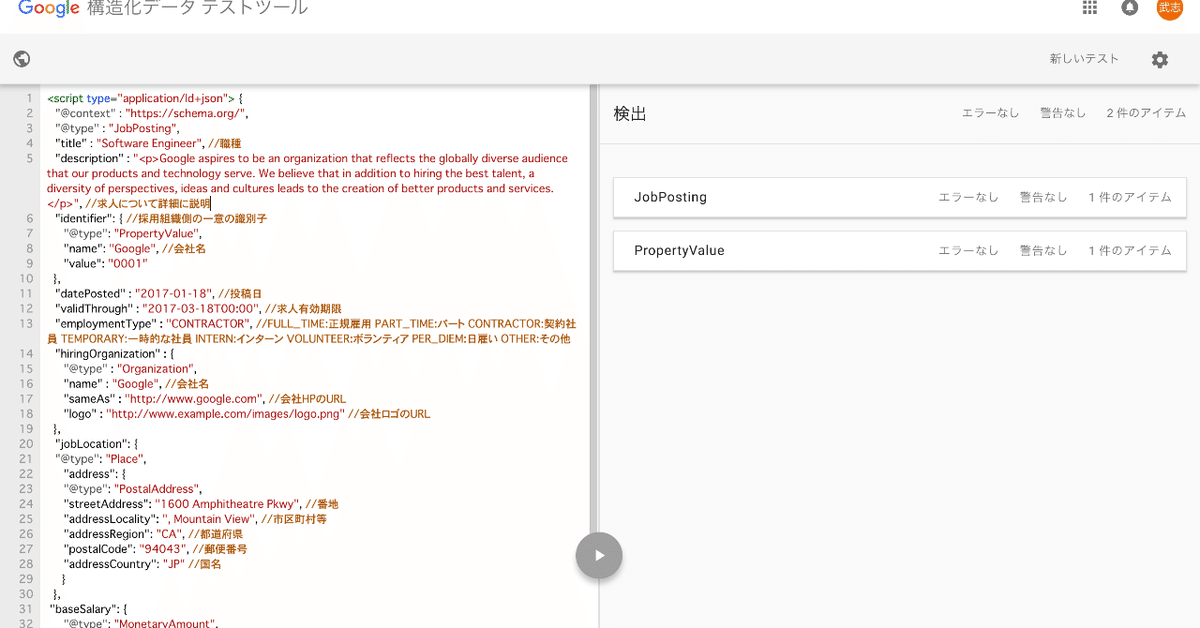The width and height of the screenshot is (1200, 628).
Task: Open the settings gear icon
Action: pyautogui.click(x=1159, y=59)
